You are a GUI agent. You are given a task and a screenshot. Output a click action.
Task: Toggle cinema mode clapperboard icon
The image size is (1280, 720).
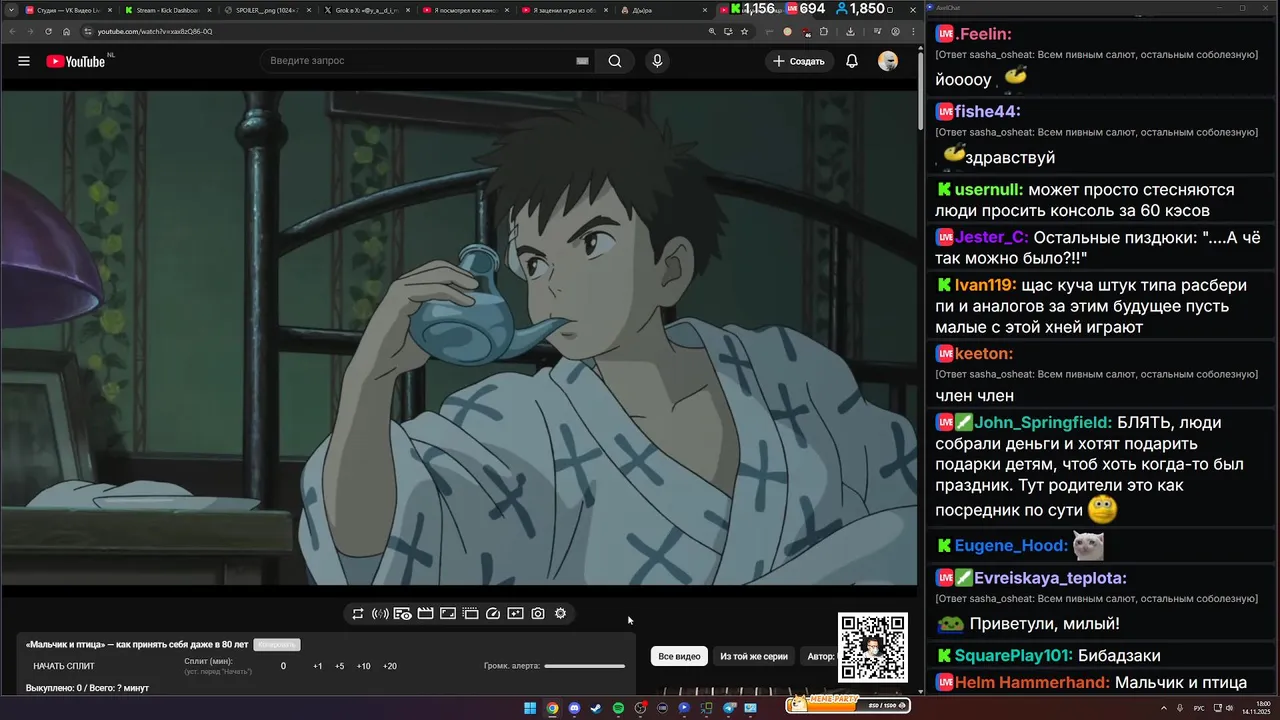(x=425, y=613)
